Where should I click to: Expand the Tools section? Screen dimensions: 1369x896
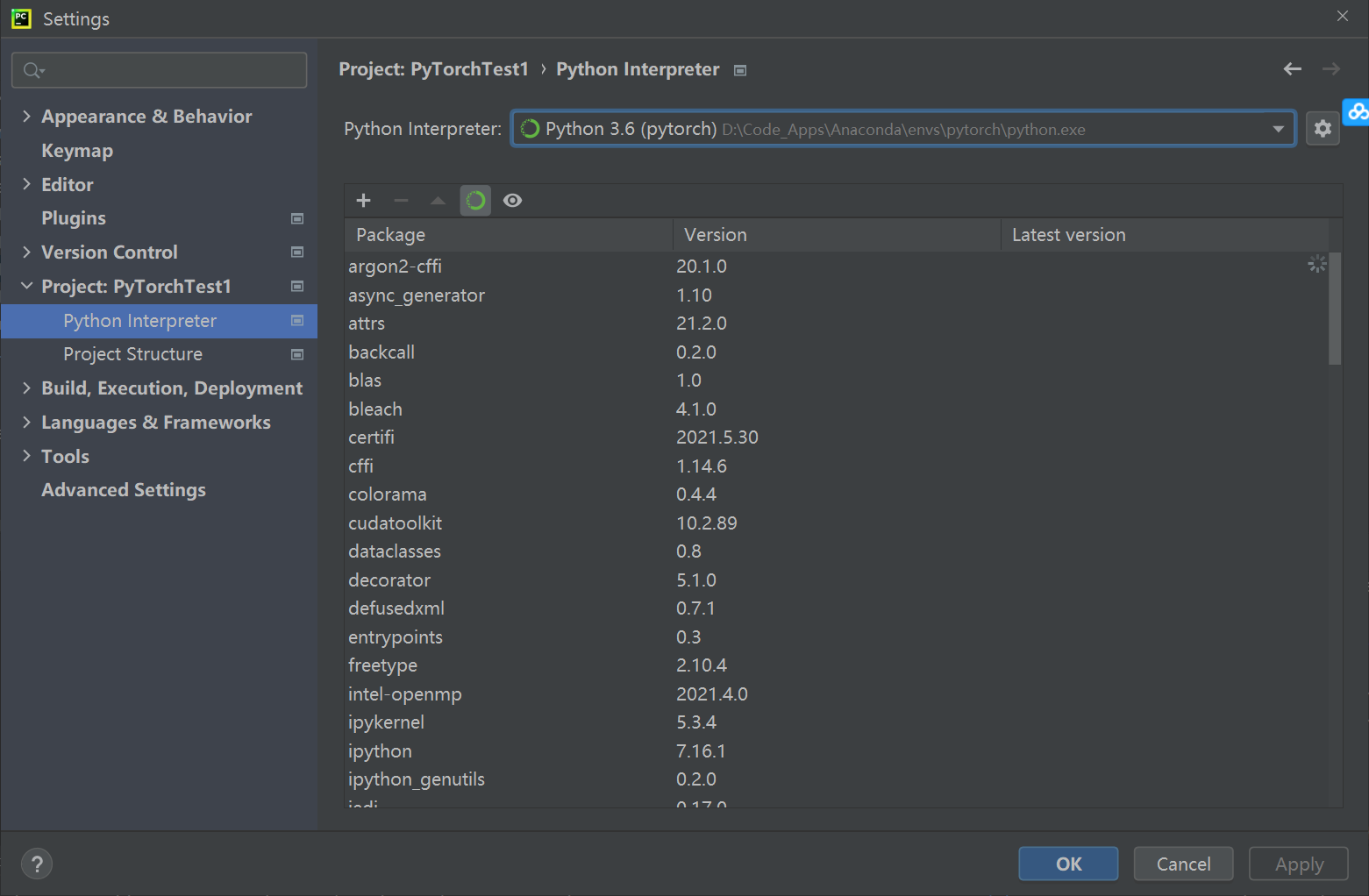(x=26, y=456)
